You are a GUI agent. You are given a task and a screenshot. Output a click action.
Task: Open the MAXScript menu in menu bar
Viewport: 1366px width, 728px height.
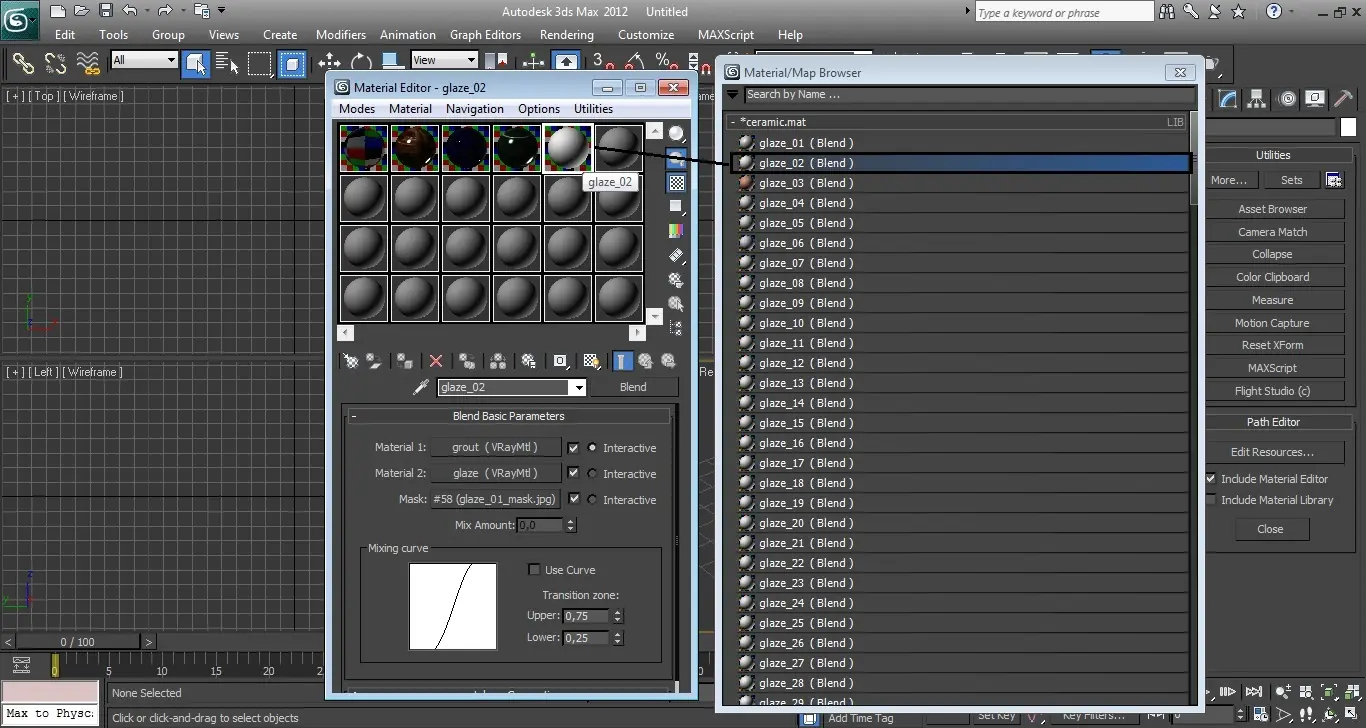(726, 34)
